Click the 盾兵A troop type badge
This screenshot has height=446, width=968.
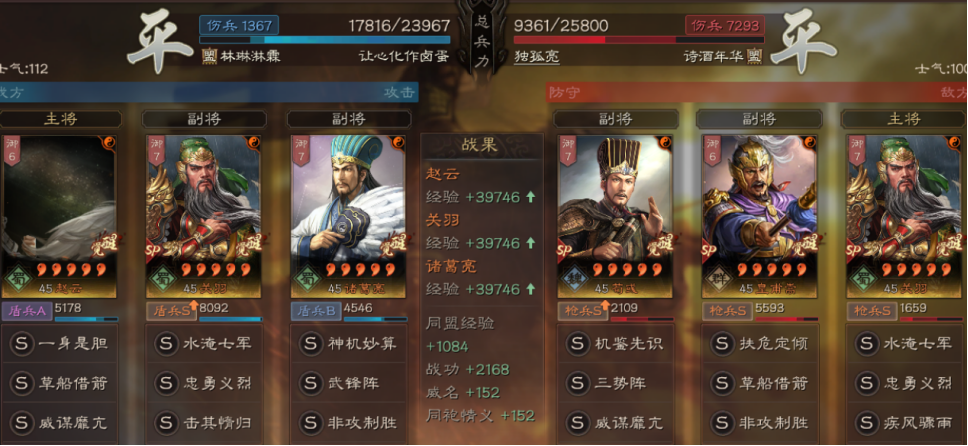tap(26, 311)
